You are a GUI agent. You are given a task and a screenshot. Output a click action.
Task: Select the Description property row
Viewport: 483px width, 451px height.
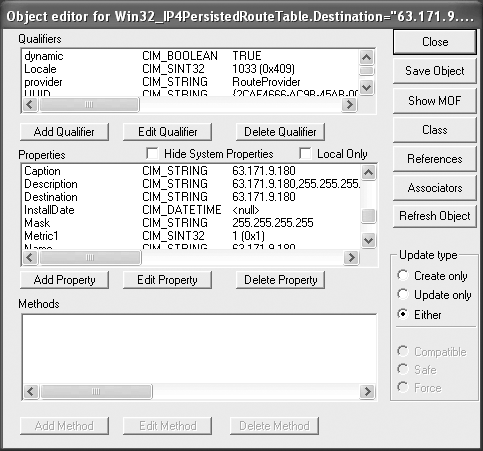[x=191, y=184]
